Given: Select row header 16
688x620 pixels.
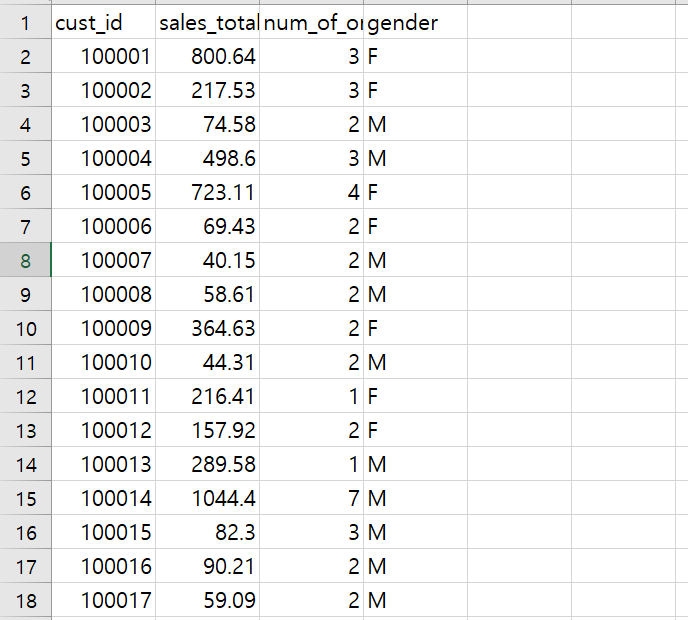Looking at the screenshot, I should [25, 532].
